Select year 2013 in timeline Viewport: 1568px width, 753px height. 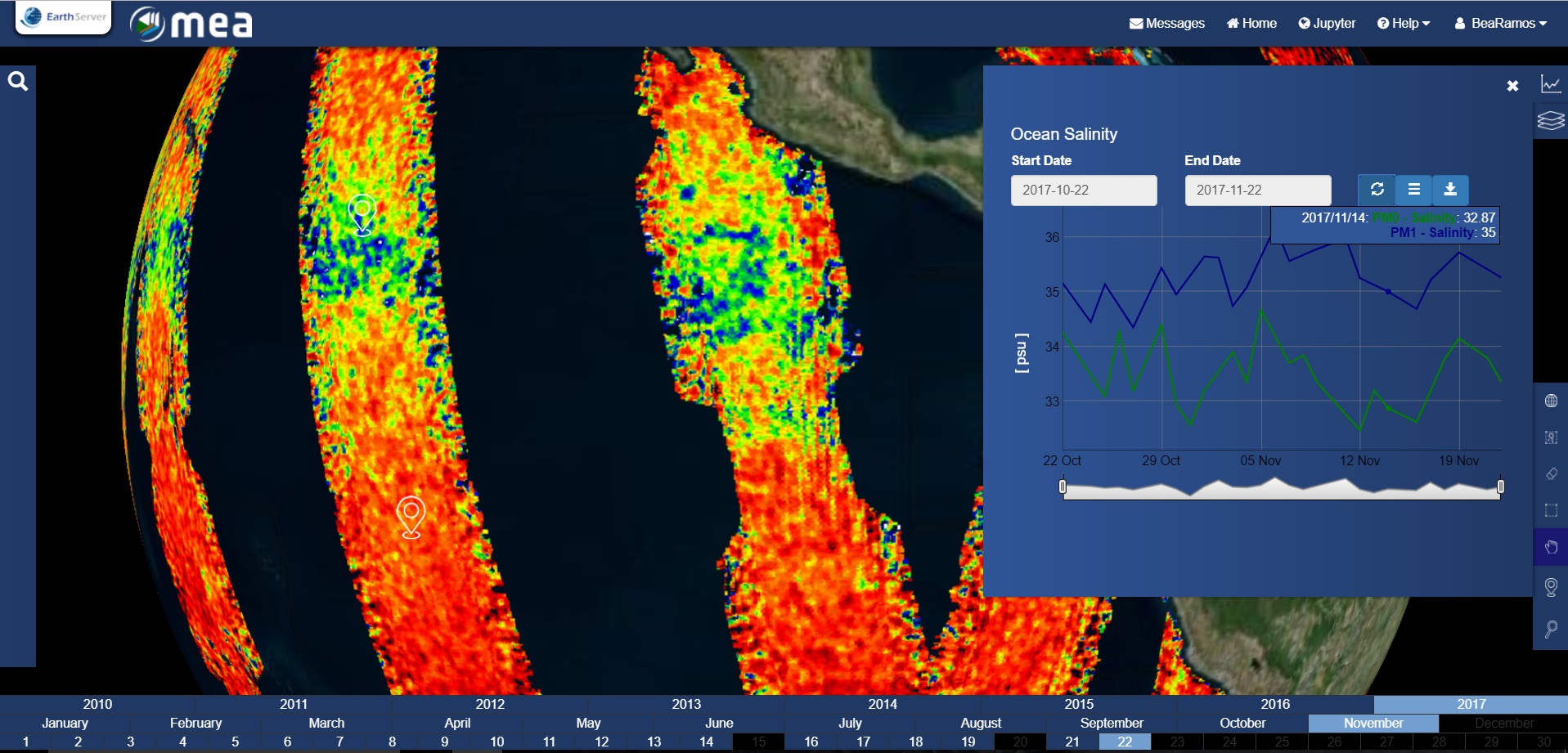pyautogui.click(x=686, y=704)
